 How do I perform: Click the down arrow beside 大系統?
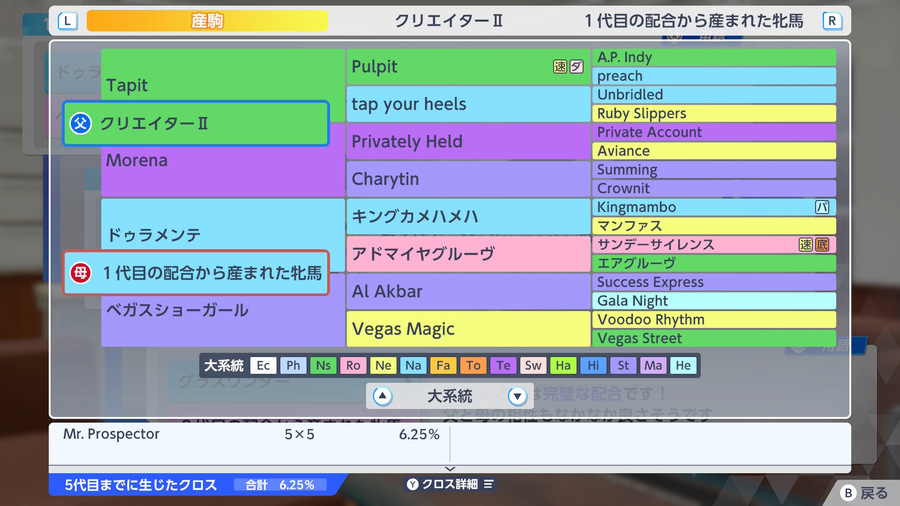pyautogui.click(x=517, y=396)
